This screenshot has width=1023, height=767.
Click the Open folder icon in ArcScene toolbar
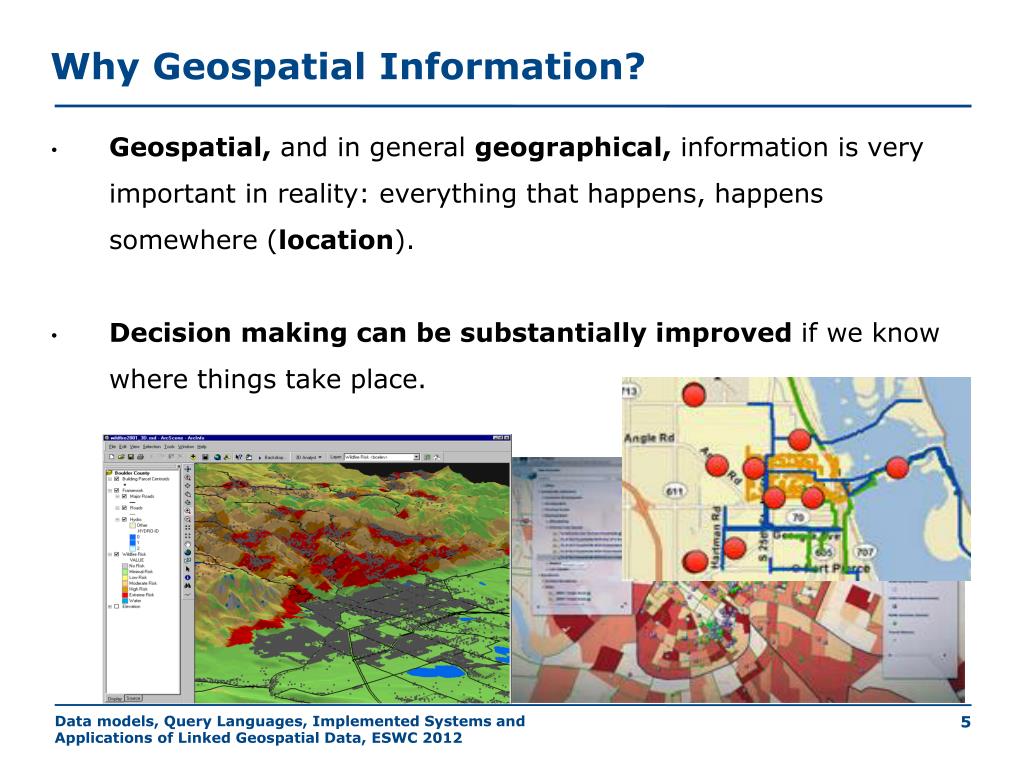(121, 457)
